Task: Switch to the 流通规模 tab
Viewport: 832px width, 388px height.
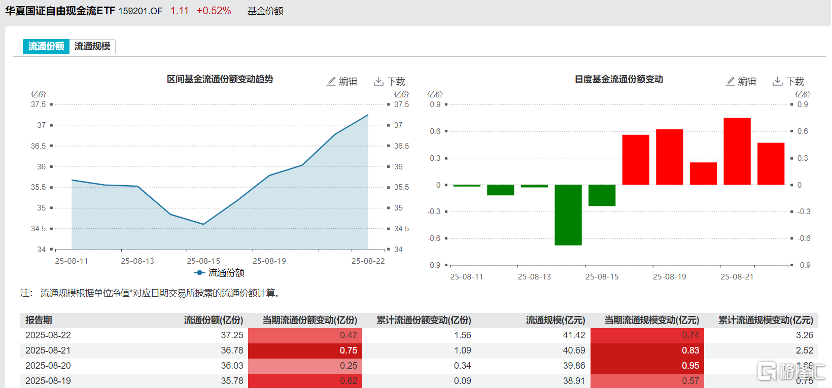Action: coord(92,46)
